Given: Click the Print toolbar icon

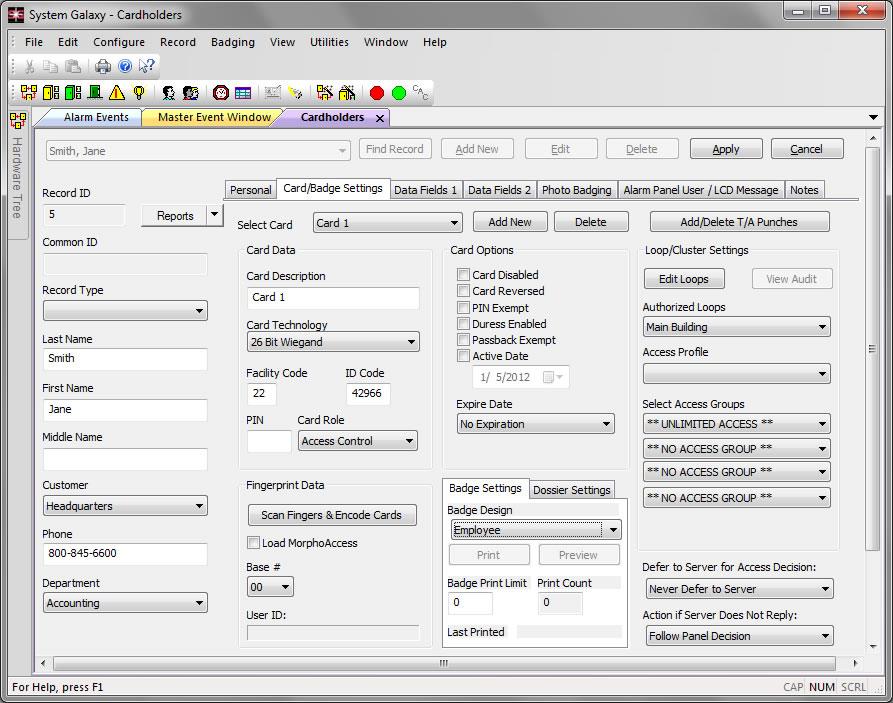Looking at the screenshot, I should point(102,66).
